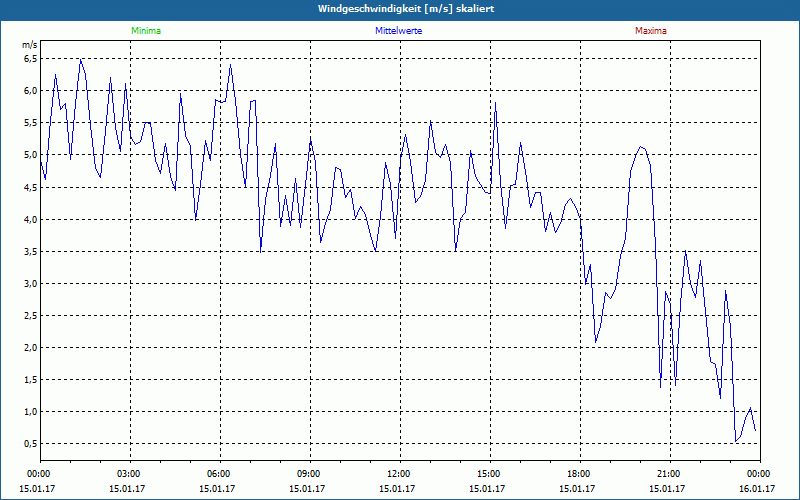Screen dimensions: 800x500
Task: Click the 15.01.17 date below 12:00
Action: coord(397,489)
